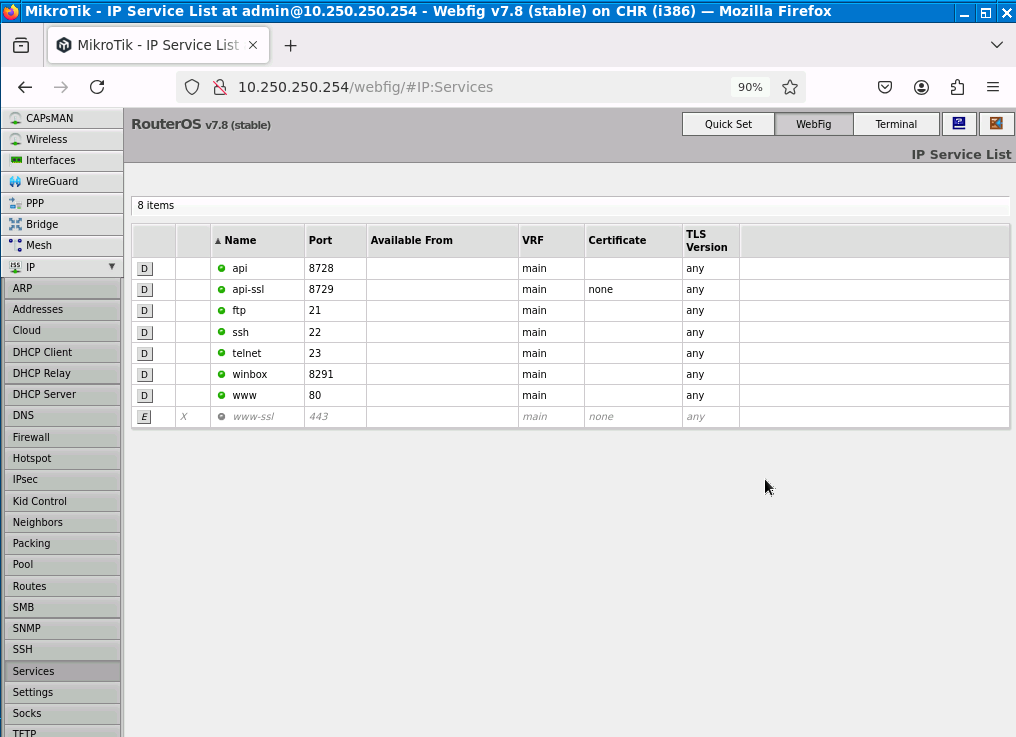Viewport: 1016px width, 737px height.
Task: Open the Firefox tab overview icon
Action: pos(21,45)
